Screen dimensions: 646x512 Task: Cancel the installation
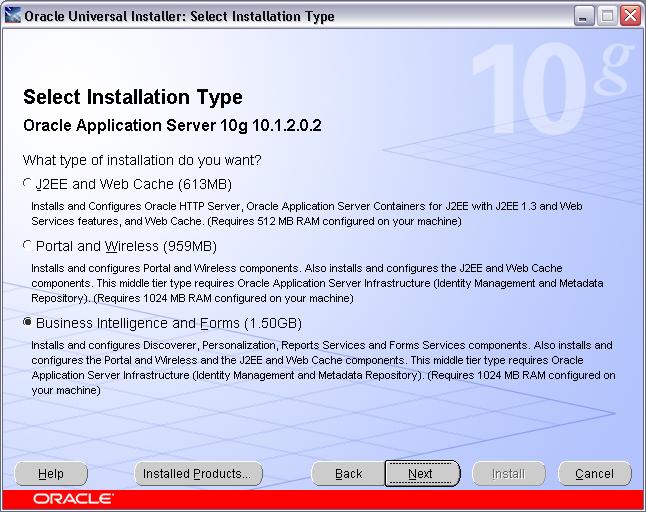pyautogui.click(x=594, y=473)
